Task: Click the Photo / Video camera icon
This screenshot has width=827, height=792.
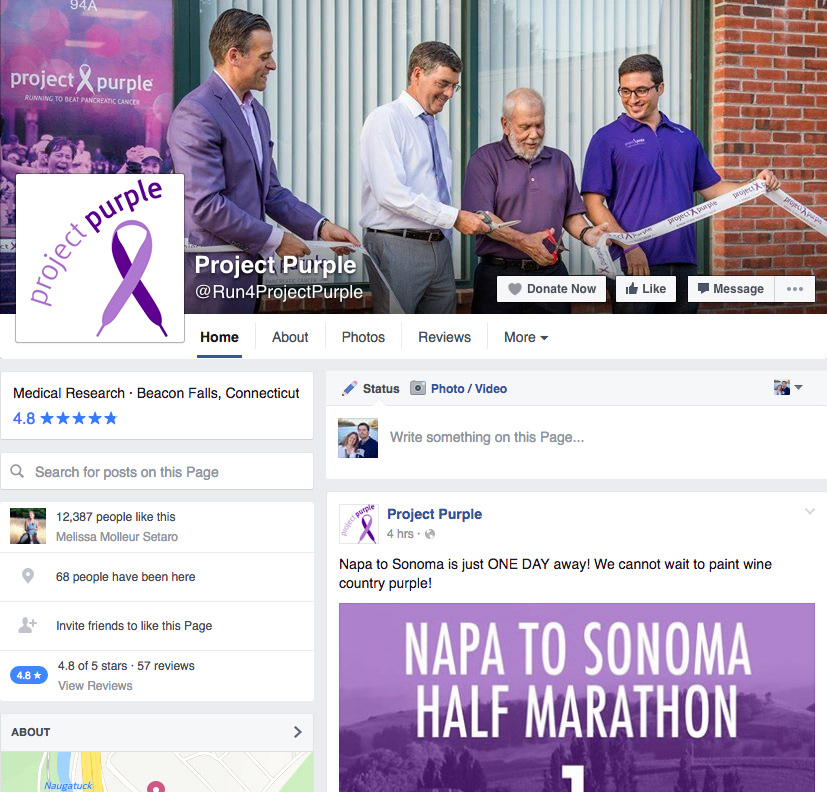Action: point(418,388)
